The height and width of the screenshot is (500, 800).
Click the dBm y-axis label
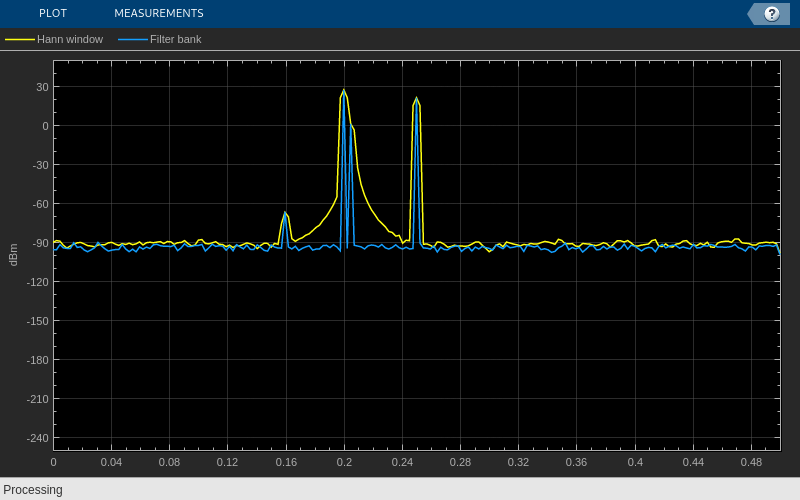[13, 255]
